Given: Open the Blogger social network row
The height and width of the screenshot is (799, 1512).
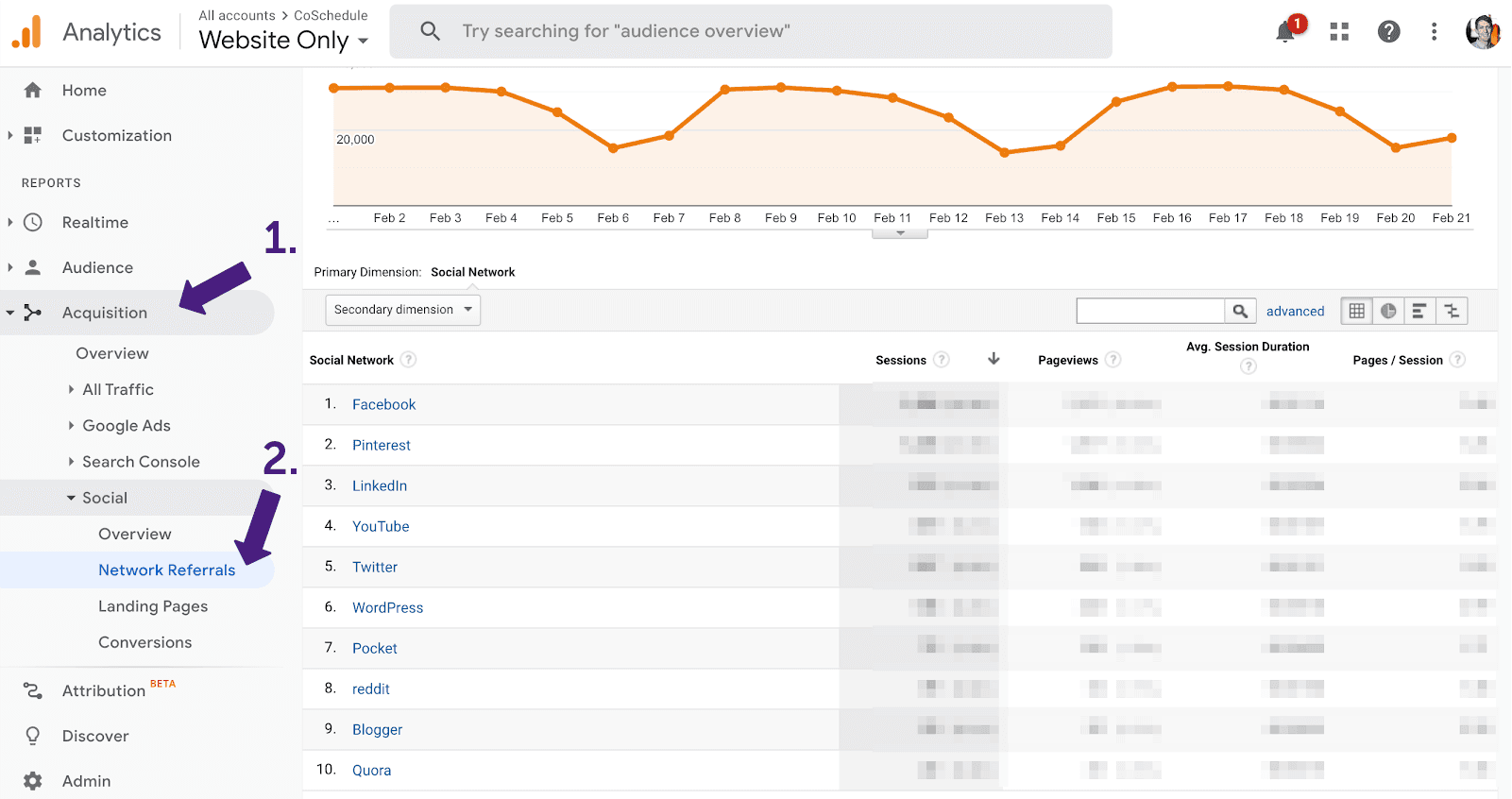Looking at the screenshot, I should pos(377,729).
